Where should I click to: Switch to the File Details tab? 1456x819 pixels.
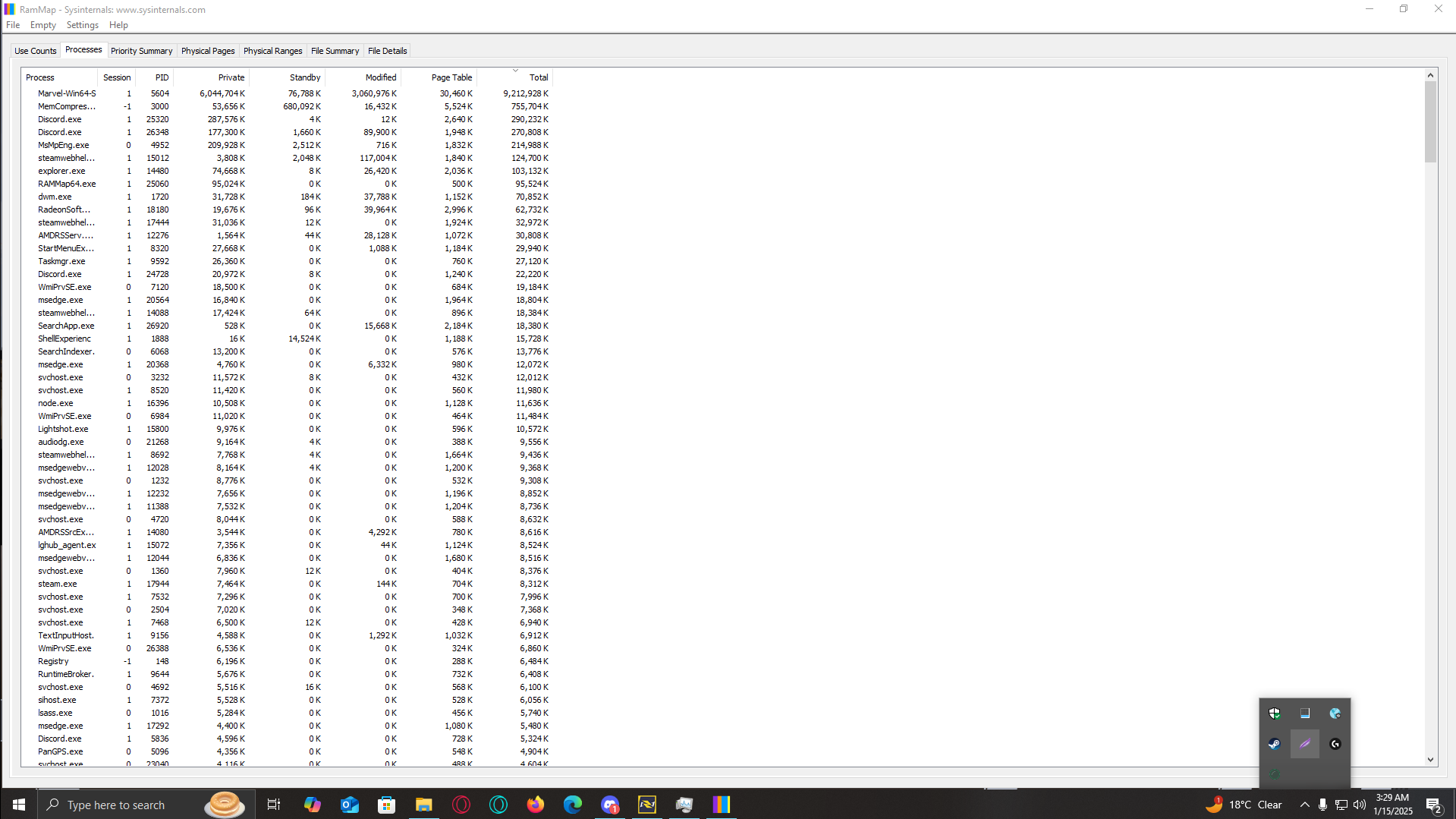click(x=387, y=51)
